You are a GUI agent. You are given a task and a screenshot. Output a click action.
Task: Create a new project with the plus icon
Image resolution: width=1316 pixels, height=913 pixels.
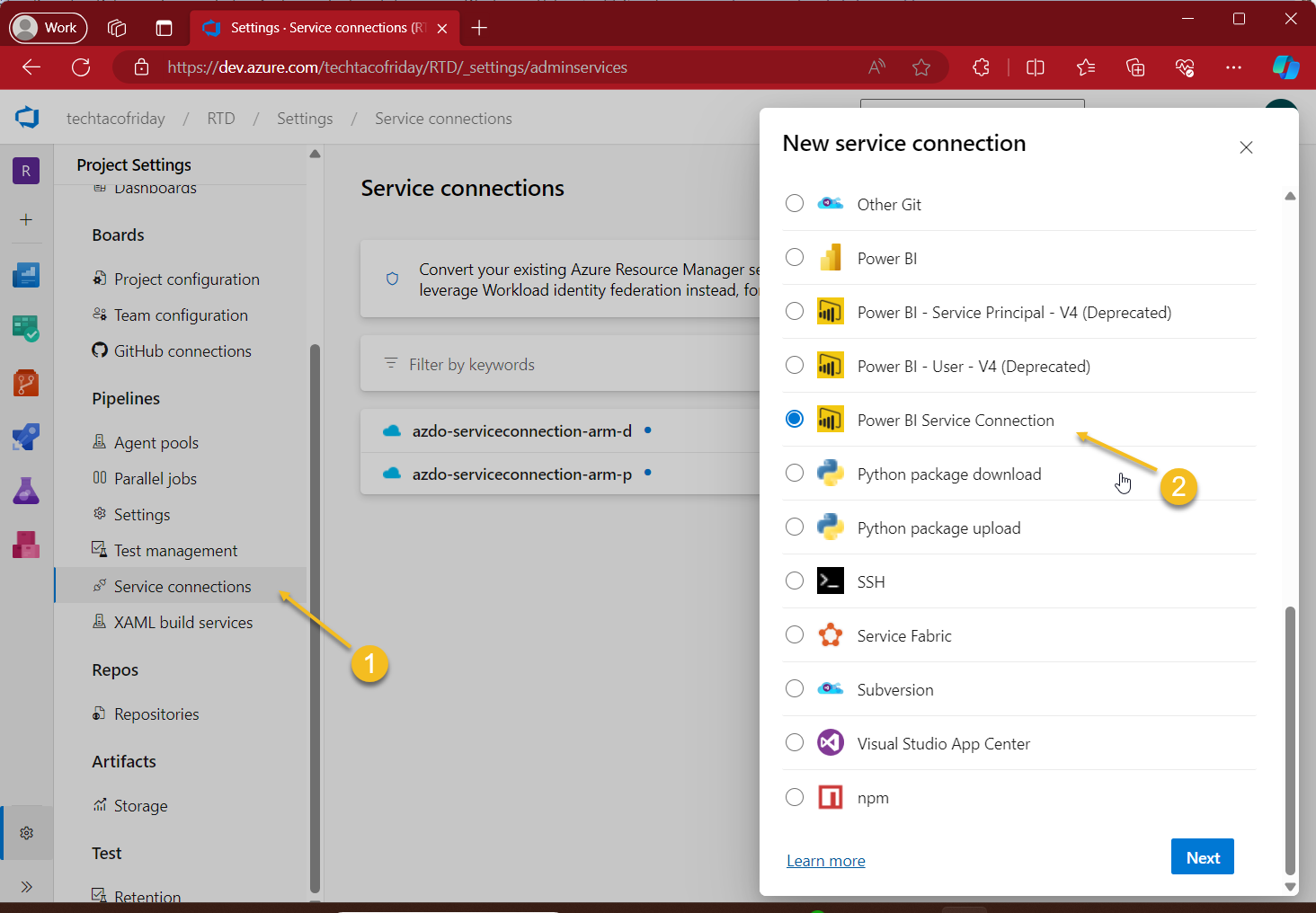point(26,220)
